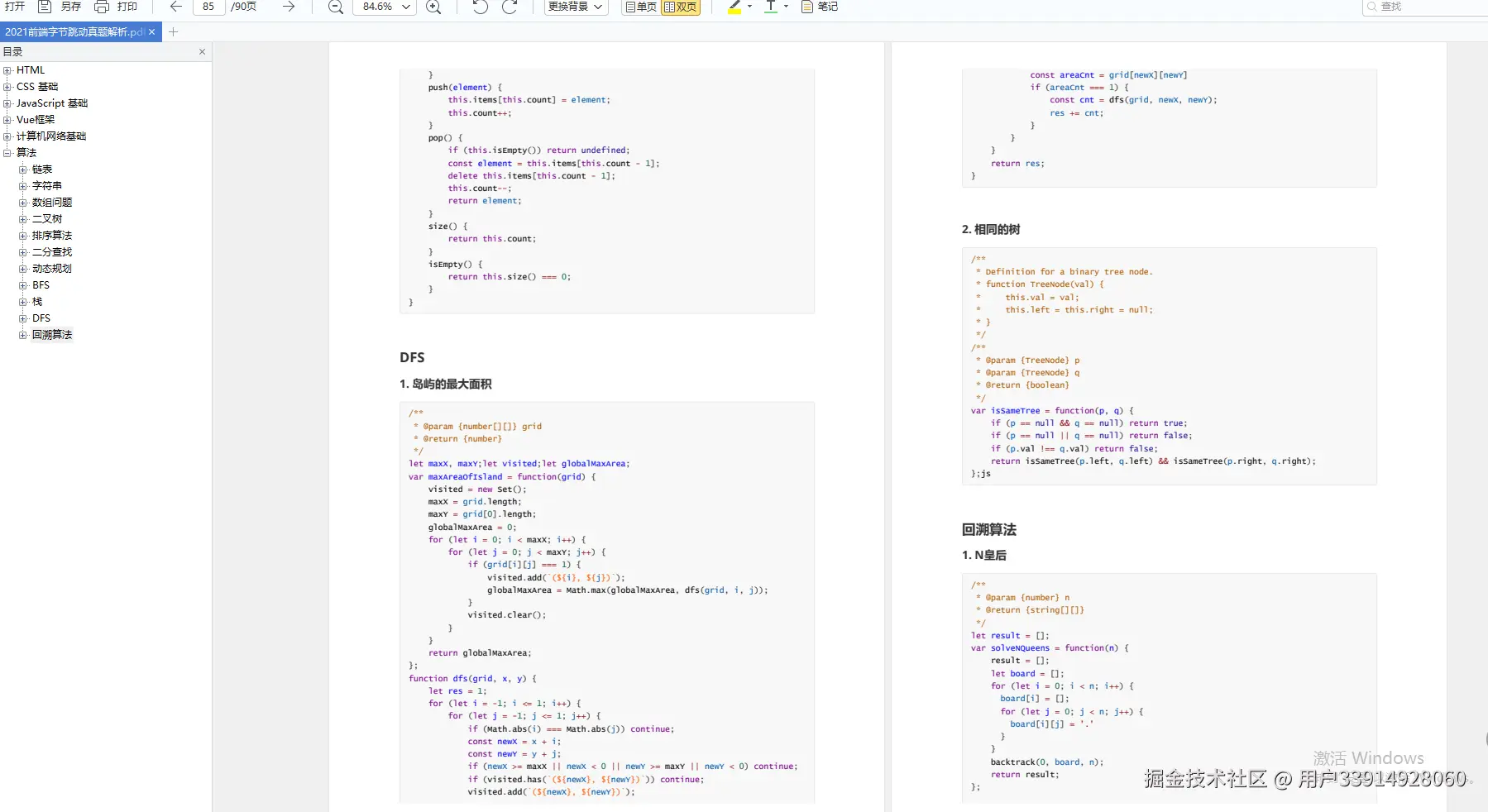Rotate the page counterclockwise
This screenshot has height=812, width=1488.
coord(481,7)
